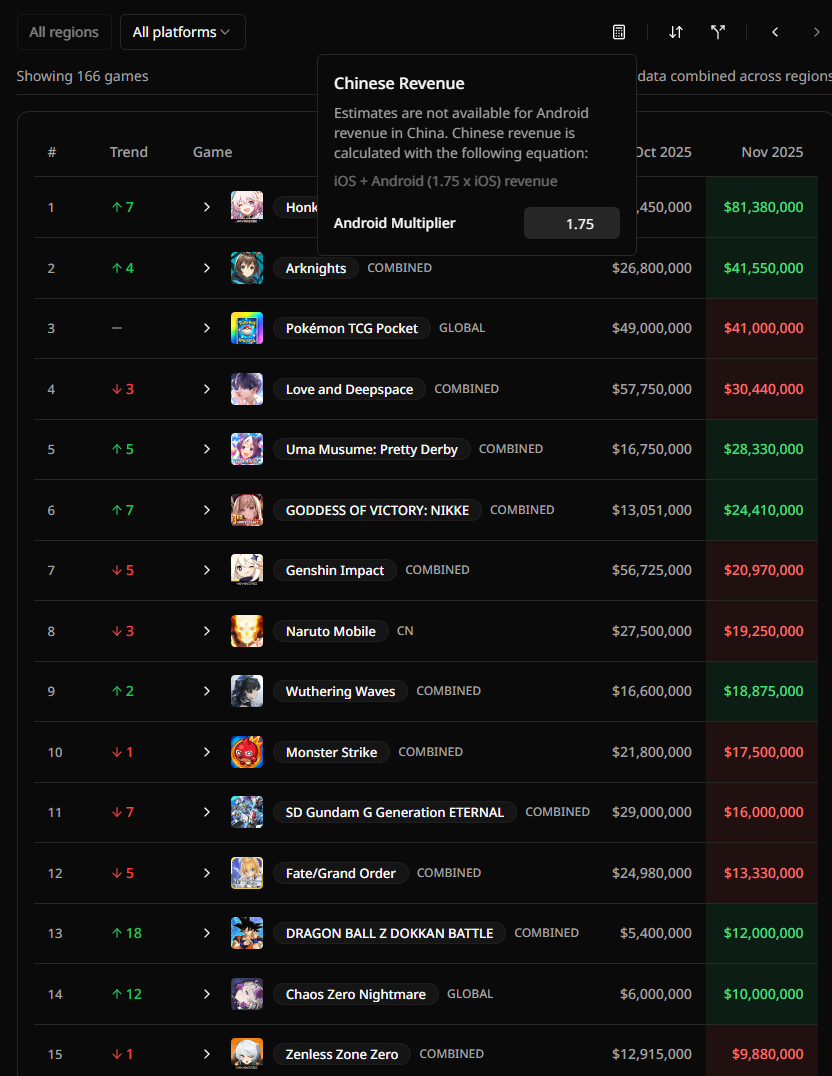
Task: Expand the Pokémon TCG Pocket row
Action: pyautogui.click(x=207, y=328)
